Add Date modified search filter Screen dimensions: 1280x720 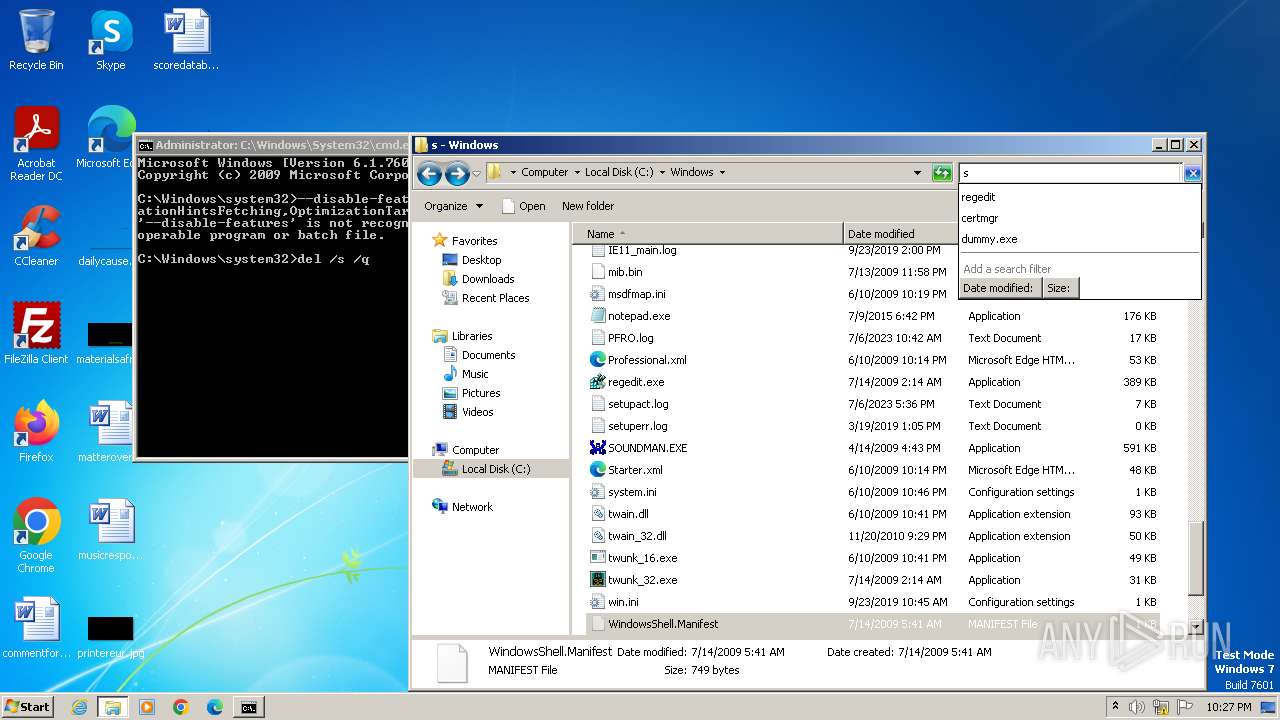[x=998, y=288]
